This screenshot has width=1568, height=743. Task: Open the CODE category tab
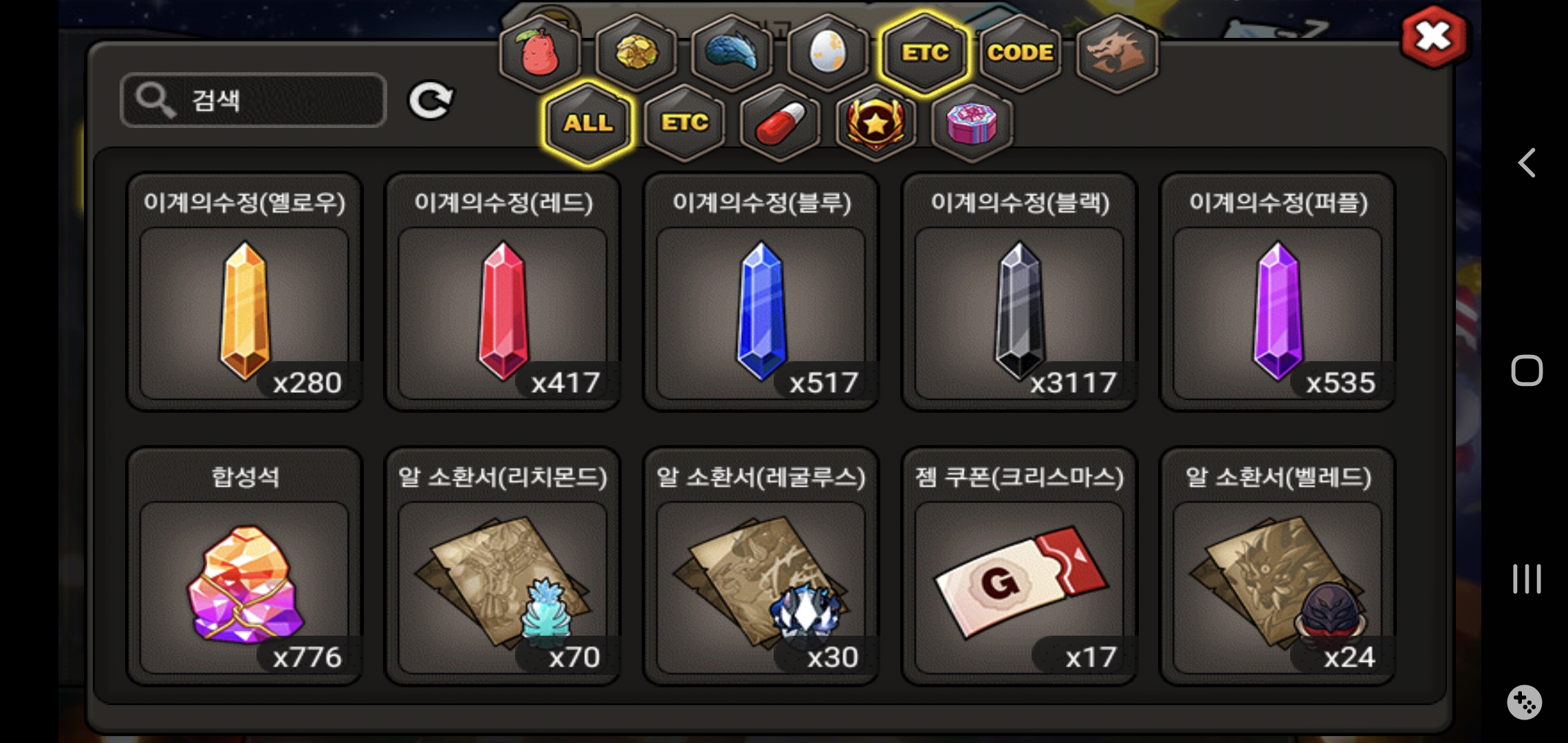tap(1021, 53)
